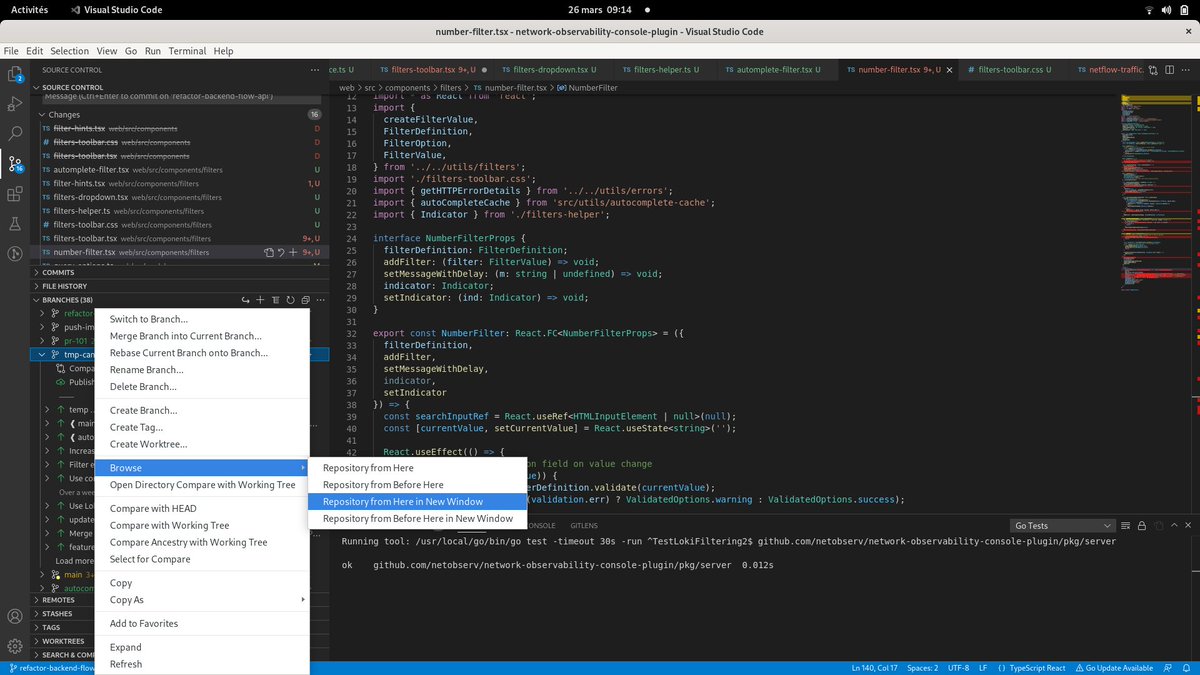Choose Compare with Working Tree option
Viewport: 1200px width, 675px height.
click(170, 524)
